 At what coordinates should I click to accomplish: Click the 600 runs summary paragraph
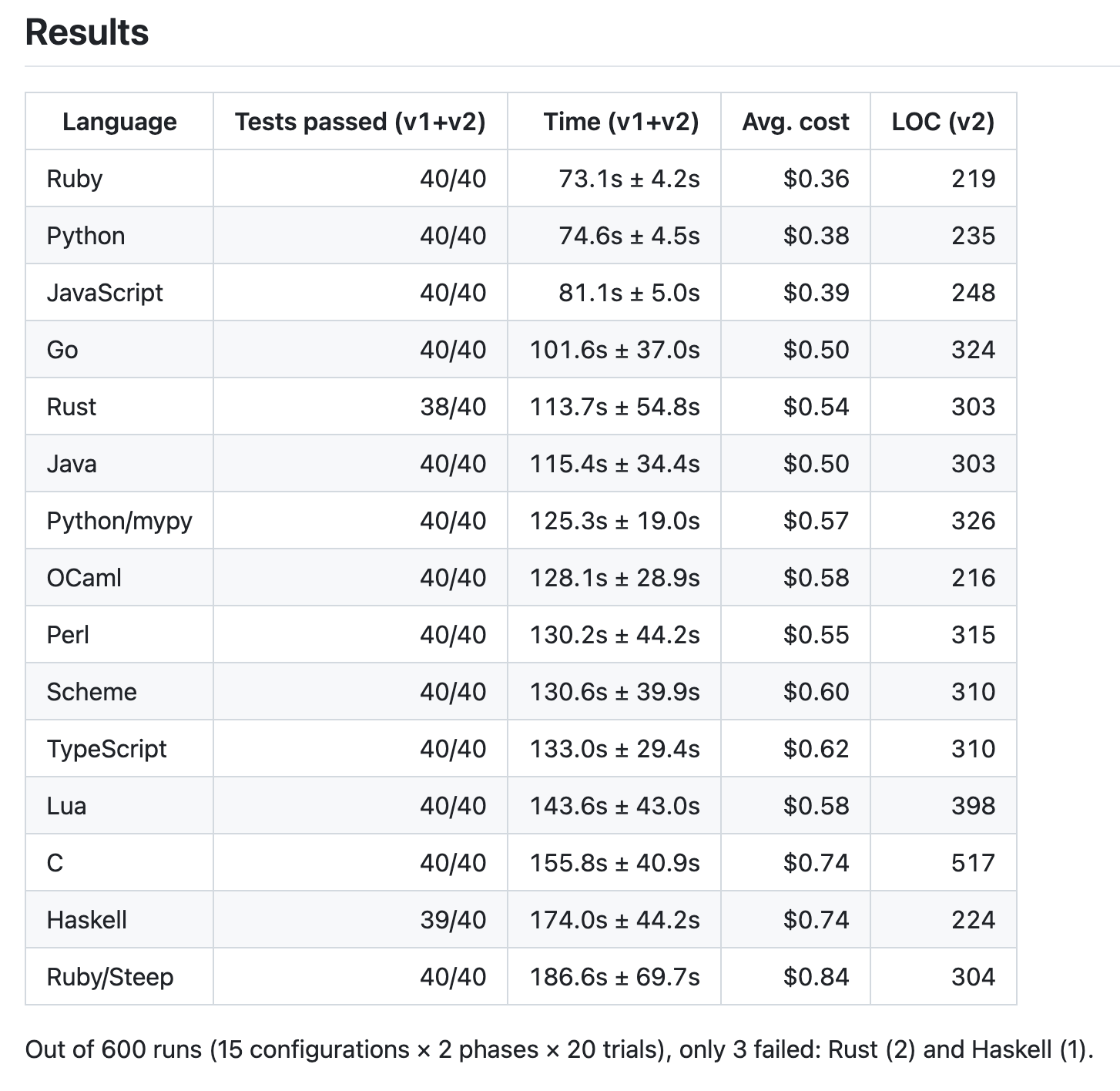(559, 1049)
